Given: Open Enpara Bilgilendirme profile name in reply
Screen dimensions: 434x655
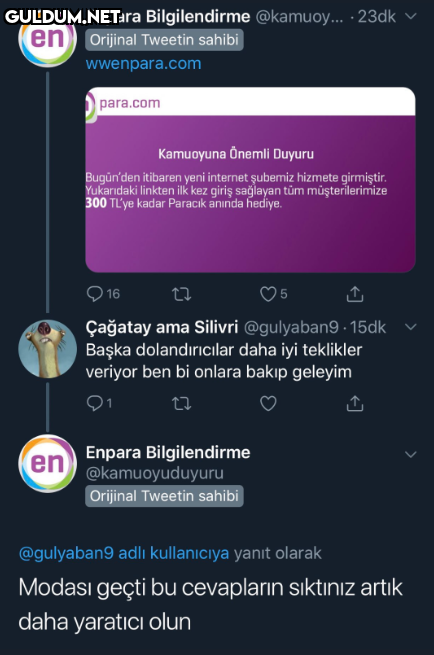Looking at the screenshot, I should [168, 452].
